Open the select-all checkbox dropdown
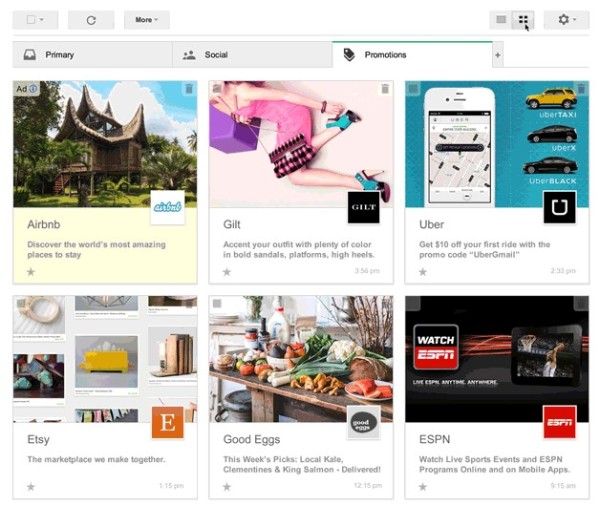Screen dimensions: 600x506 click(35, 20)
